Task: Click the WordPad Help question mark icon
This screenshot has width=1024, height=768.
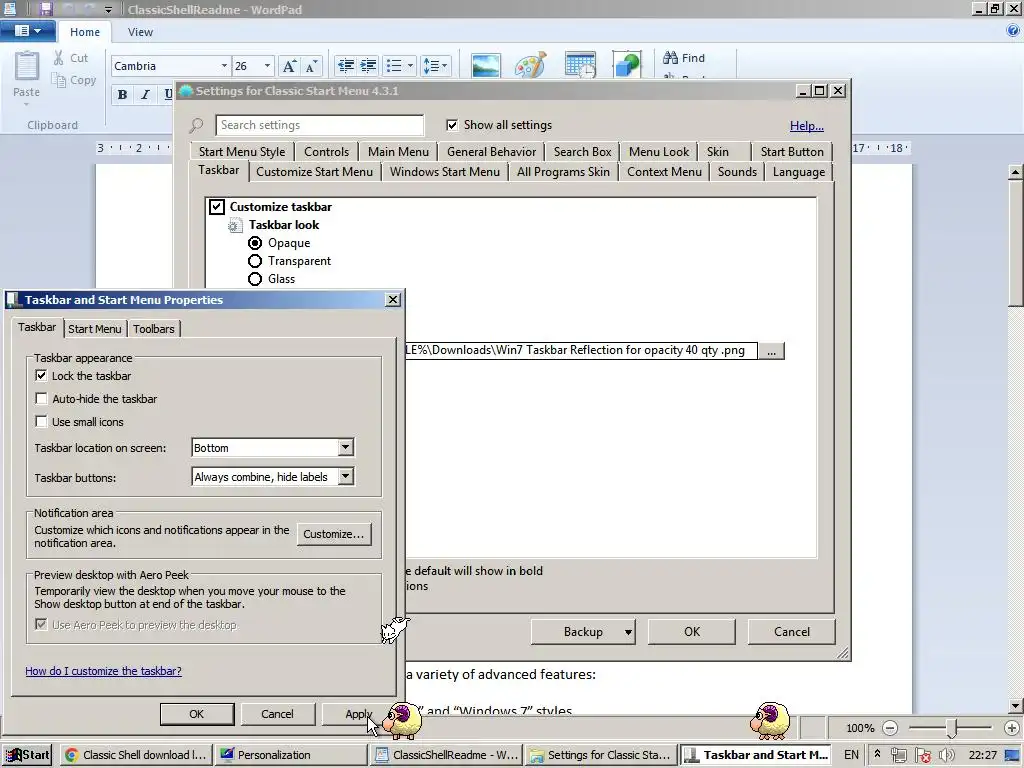Action: point(1013,31)
